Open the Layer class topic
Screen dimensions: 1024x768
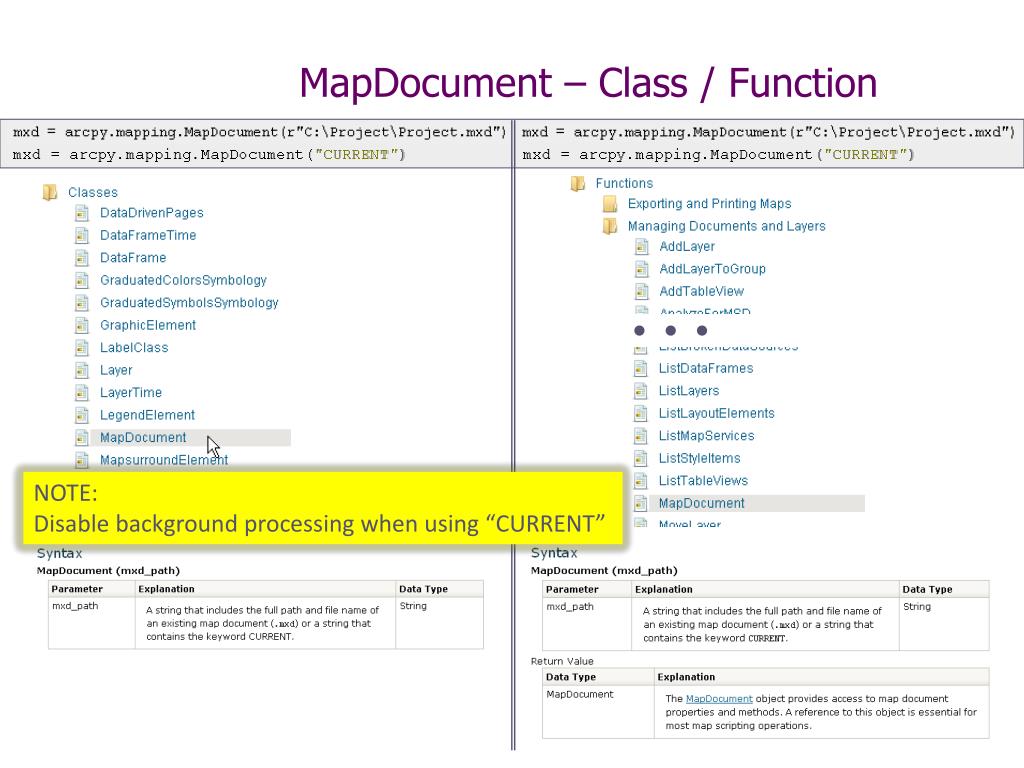(116, 370)
